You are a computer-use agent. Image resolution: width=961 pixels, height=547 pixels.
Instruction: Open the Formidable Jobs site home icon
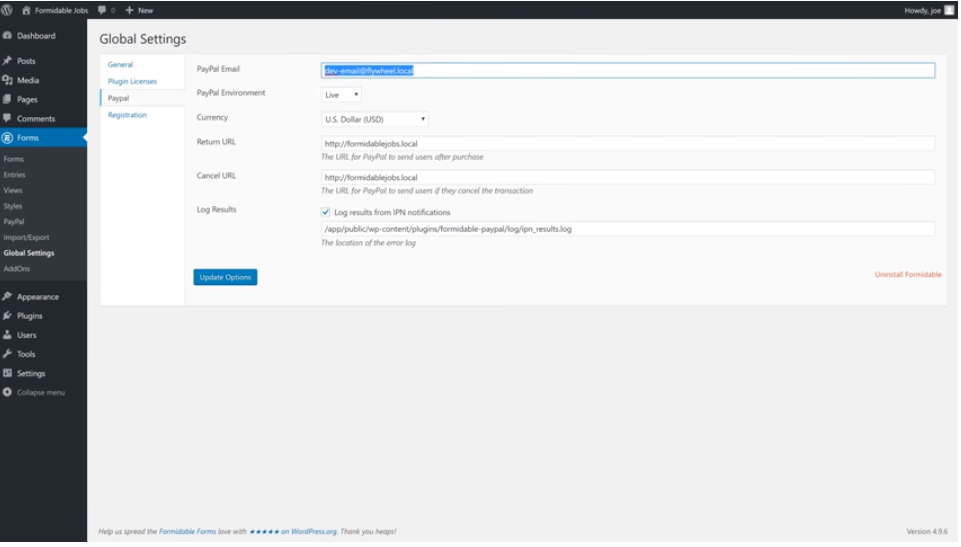[x=26, y=9]
